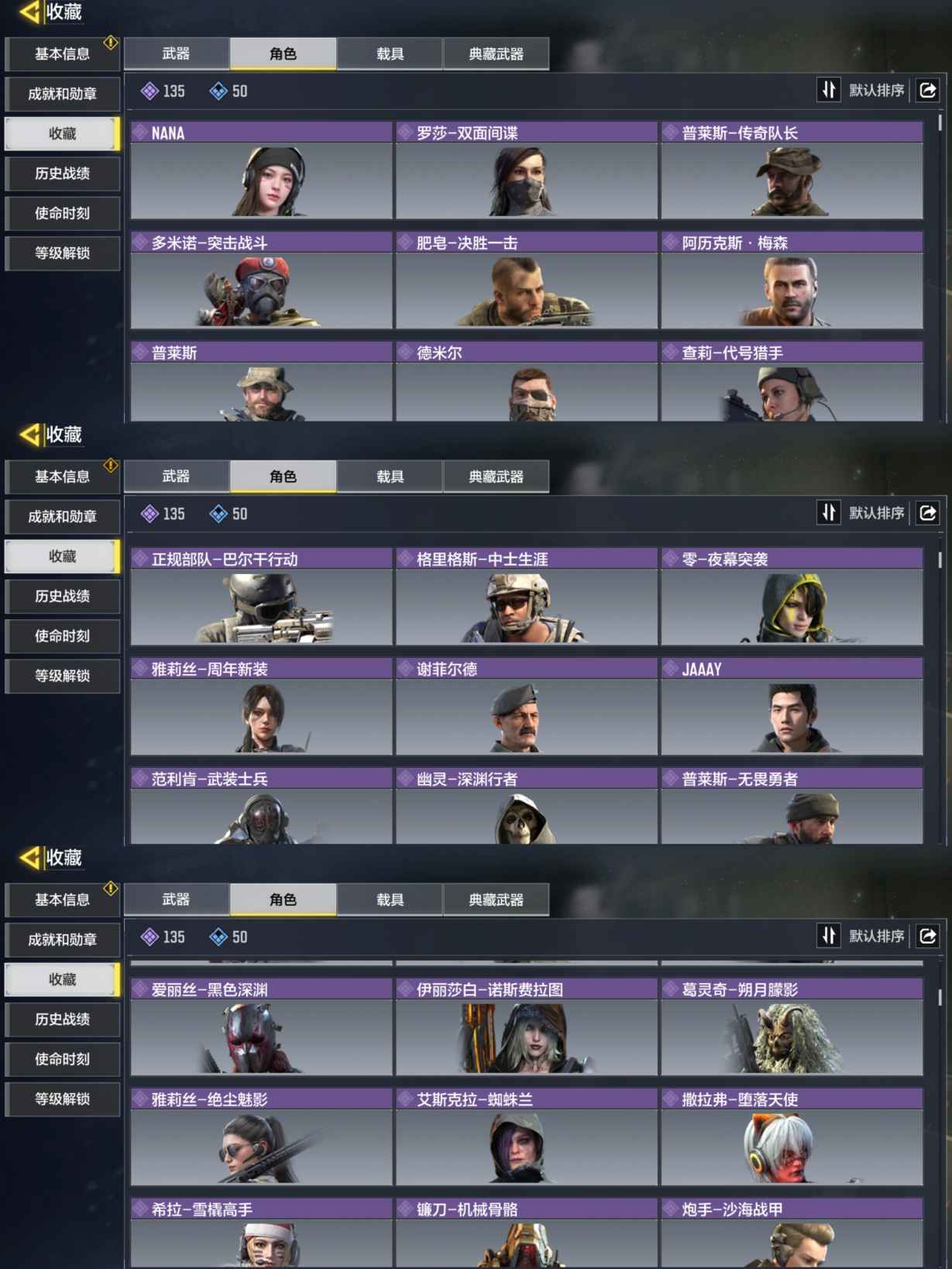
Task: Click the yellow back arrow in the panel containing 罗莎-双面间谍
Action: point(29,12)
